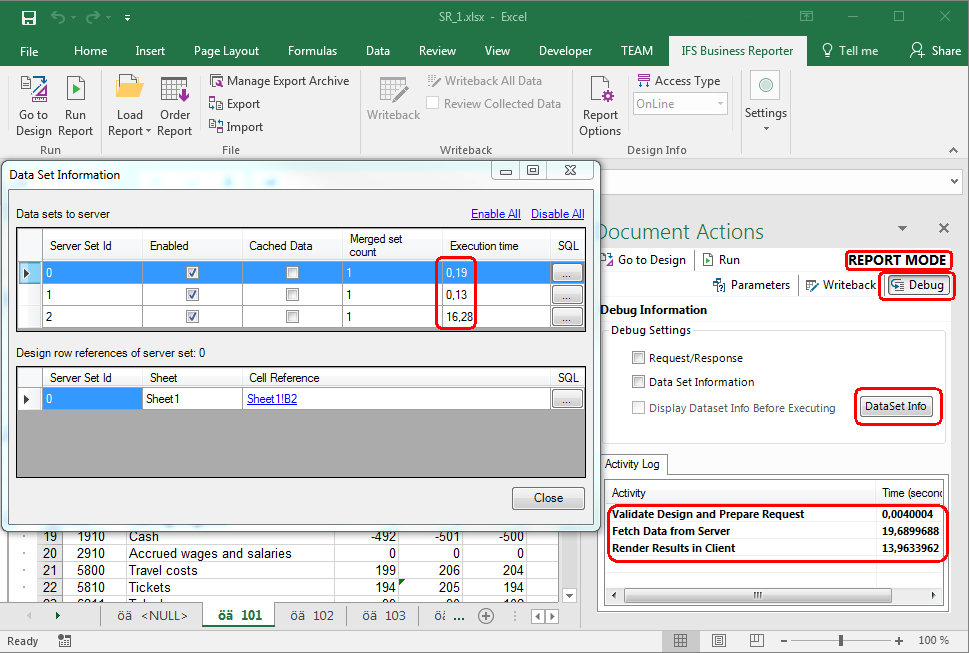Click zoom in plus button
Viewport: 969px width, 653px height.
click(x=899, y=641)
